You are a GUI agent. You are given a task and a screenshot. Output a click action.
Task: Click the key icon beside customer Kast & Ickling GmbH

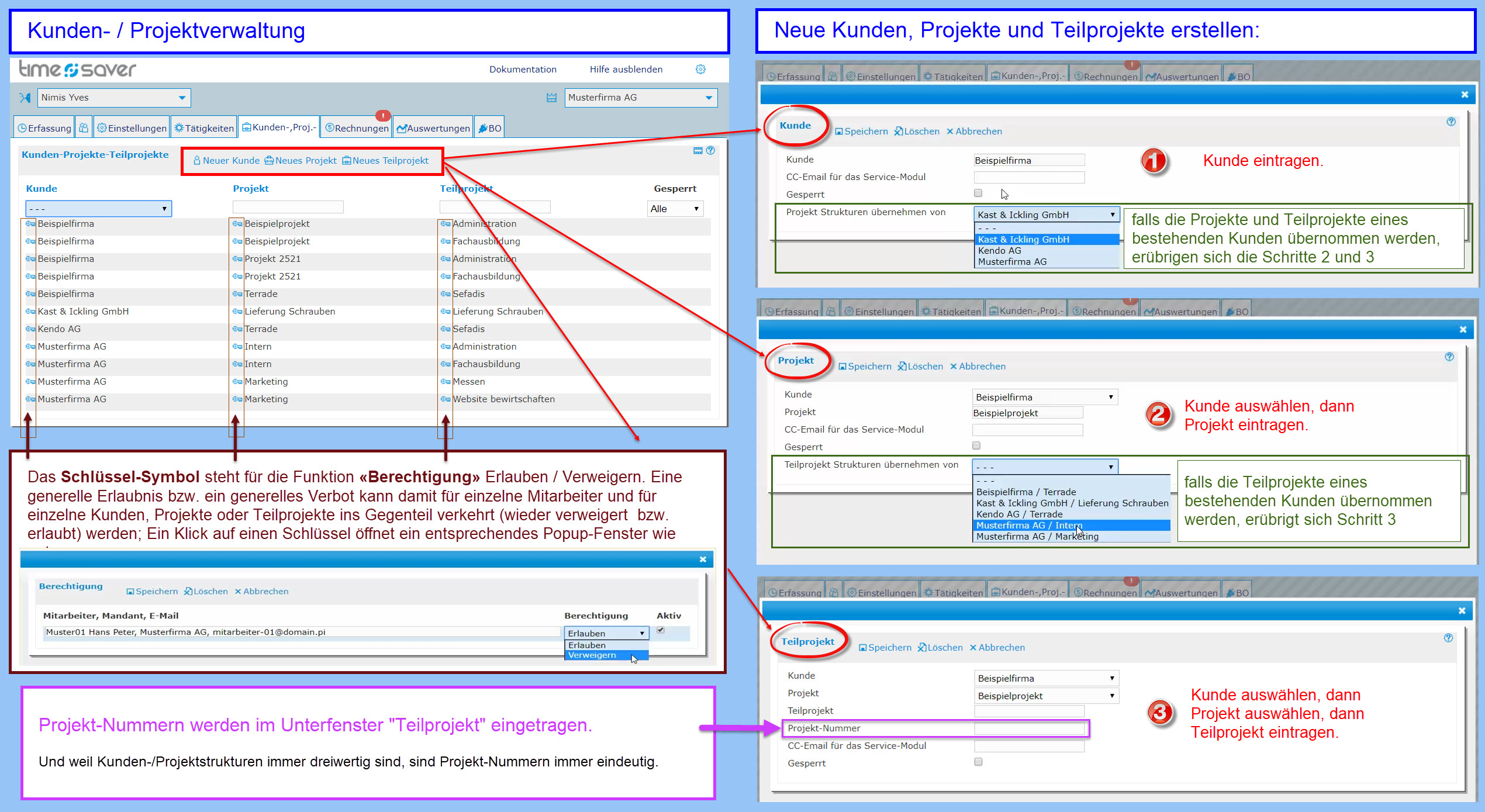(30, 312)
